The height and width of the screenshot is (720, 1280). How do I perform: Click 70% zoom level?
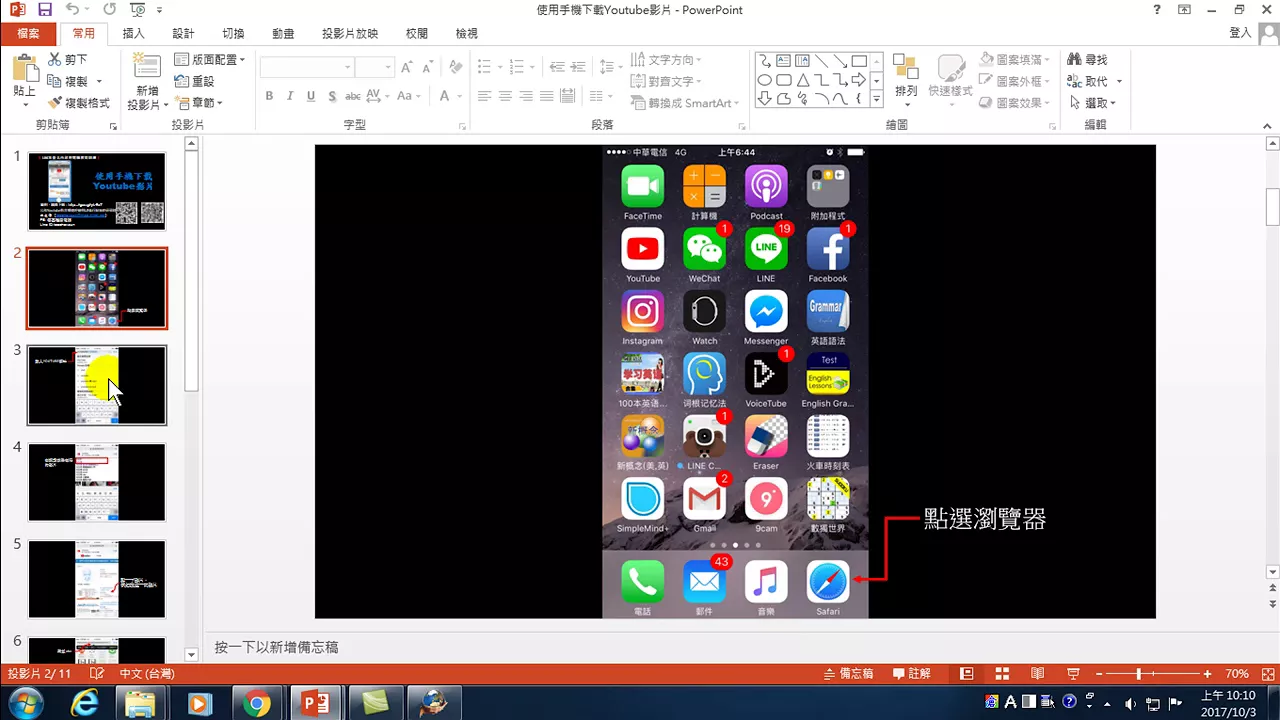point(1237,674)
